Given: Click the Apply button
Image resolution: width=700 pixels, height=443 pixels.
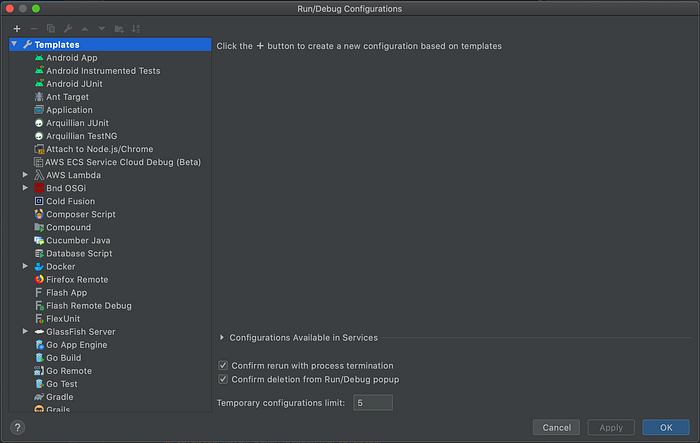Looking at the screenshot, I should (611, 427).
